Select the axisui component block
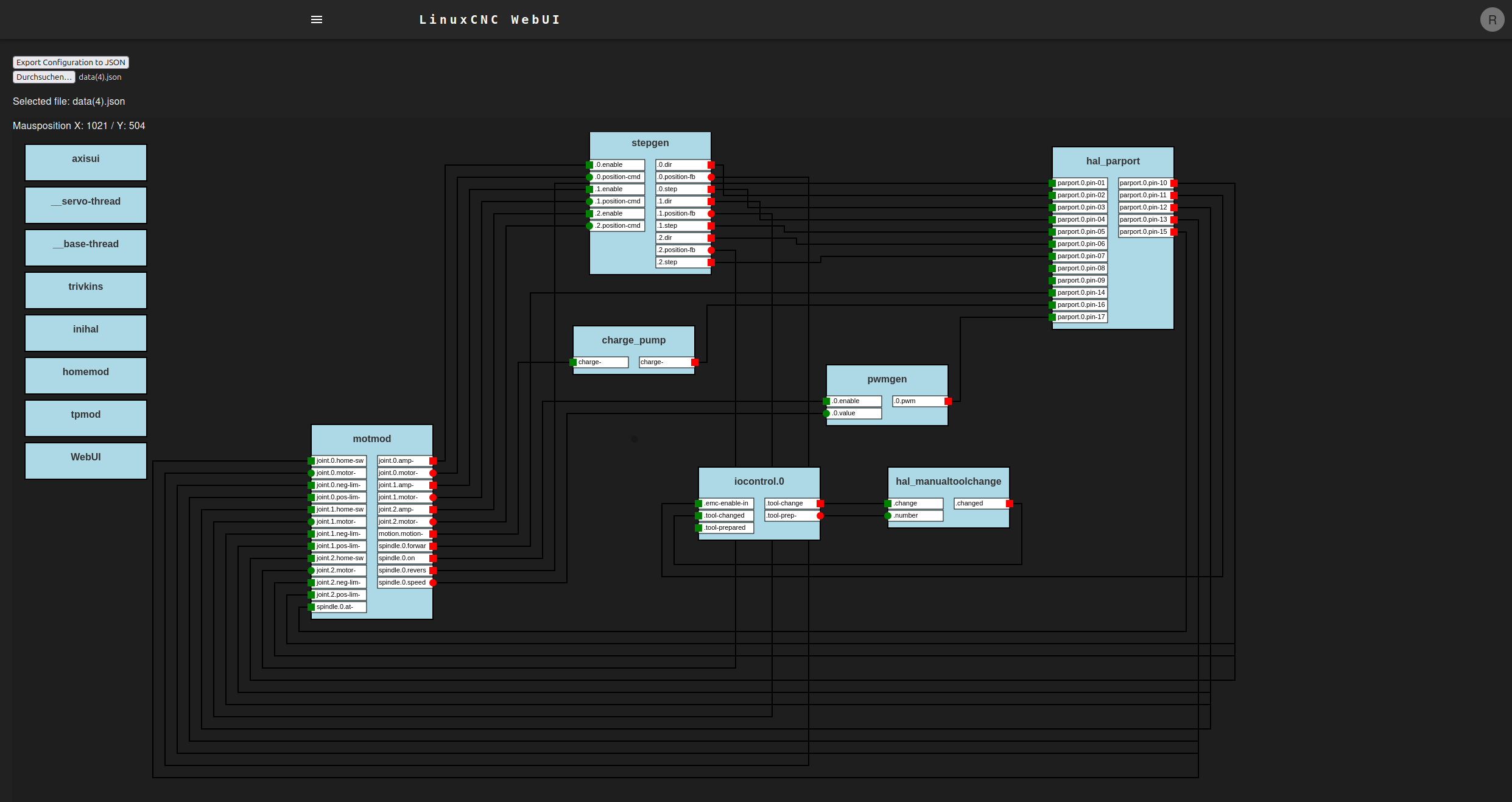This screenshot has height=802, width=1512. pyautogui.click(x=86, y=162)
